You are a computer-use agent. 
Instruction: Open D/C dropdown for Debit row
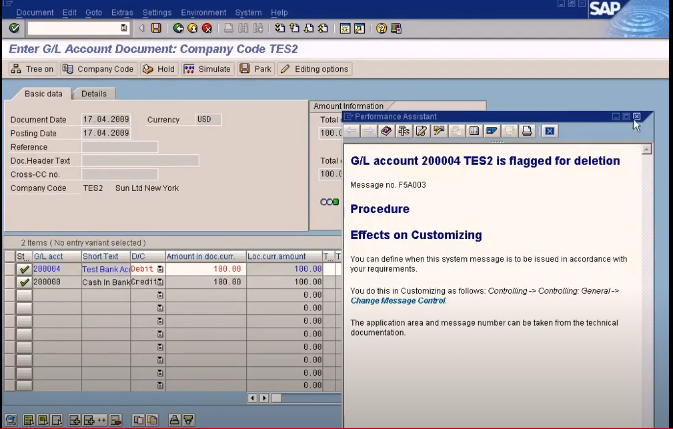160,269
